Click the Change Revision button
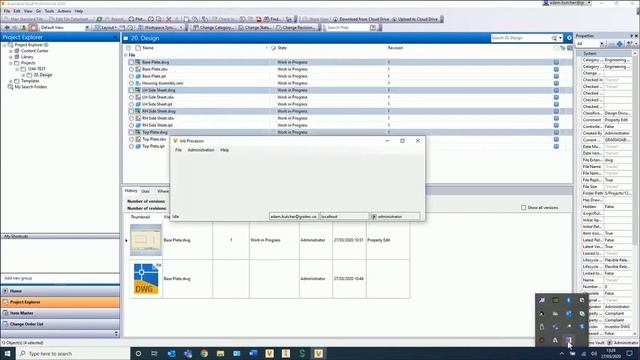Image resolution: width=640 pixels, height=360 pixels. click(296, 27)
